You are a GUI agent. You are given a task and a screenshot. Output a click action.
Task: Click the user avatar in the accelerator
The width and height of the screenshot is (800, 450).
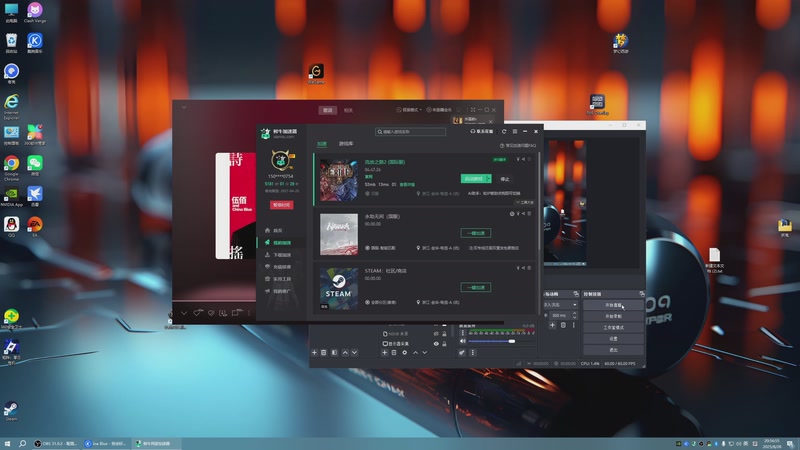point(280,161)
